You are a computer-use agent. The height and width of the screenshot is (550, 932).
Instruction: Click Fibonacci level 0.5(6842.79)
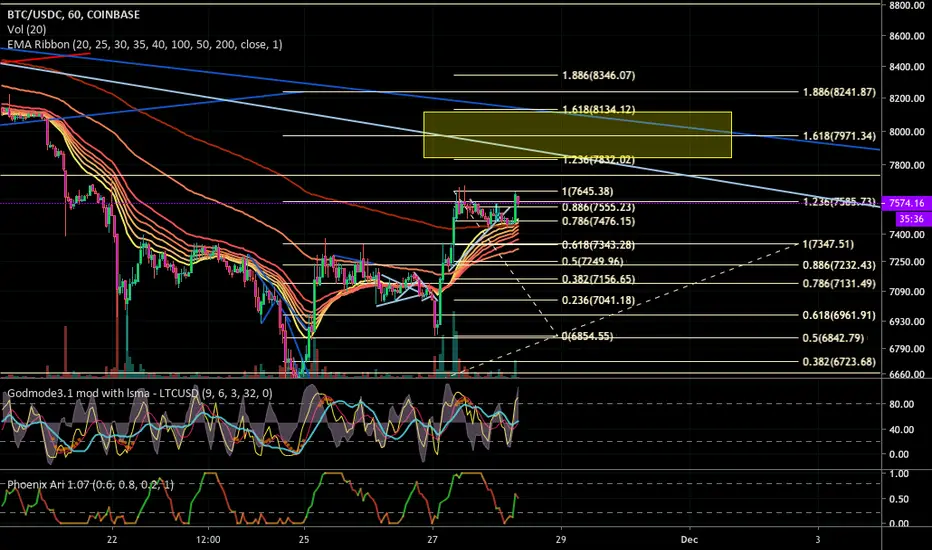point(833,338)
